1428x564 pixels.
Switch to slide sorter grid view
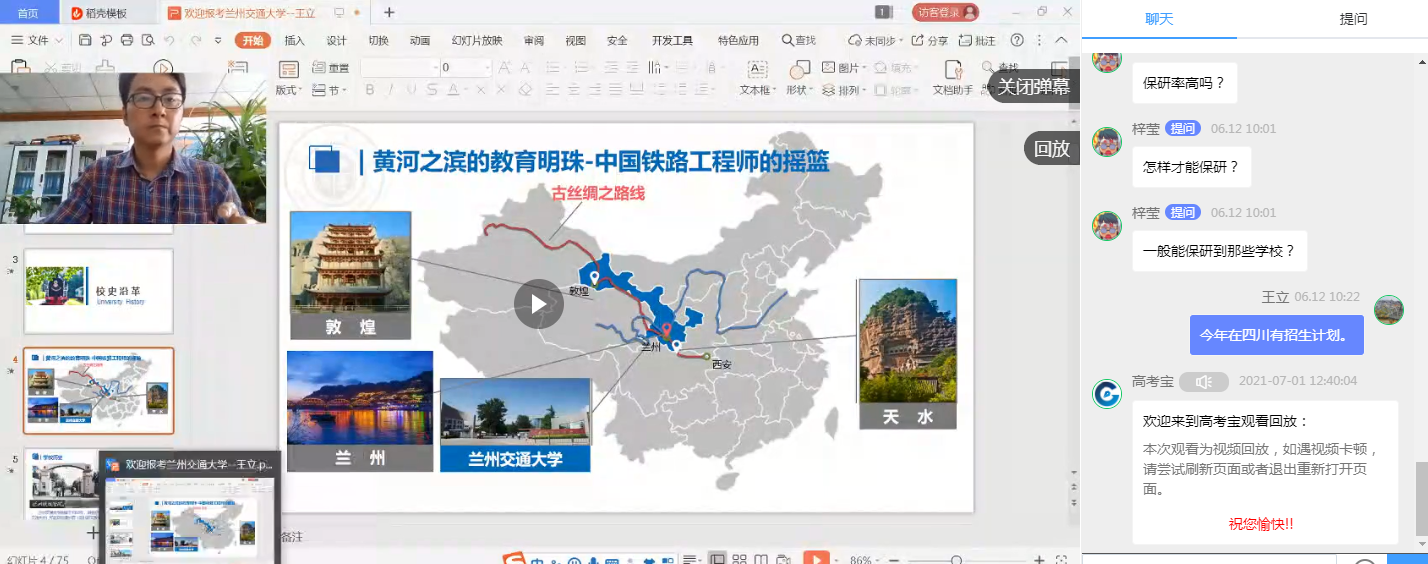(739, 560)
